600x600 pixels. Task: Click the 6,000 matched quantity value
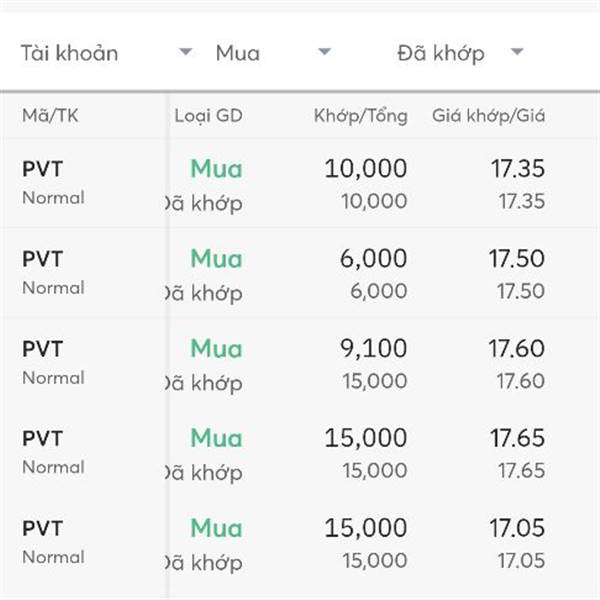pos(373,259)
